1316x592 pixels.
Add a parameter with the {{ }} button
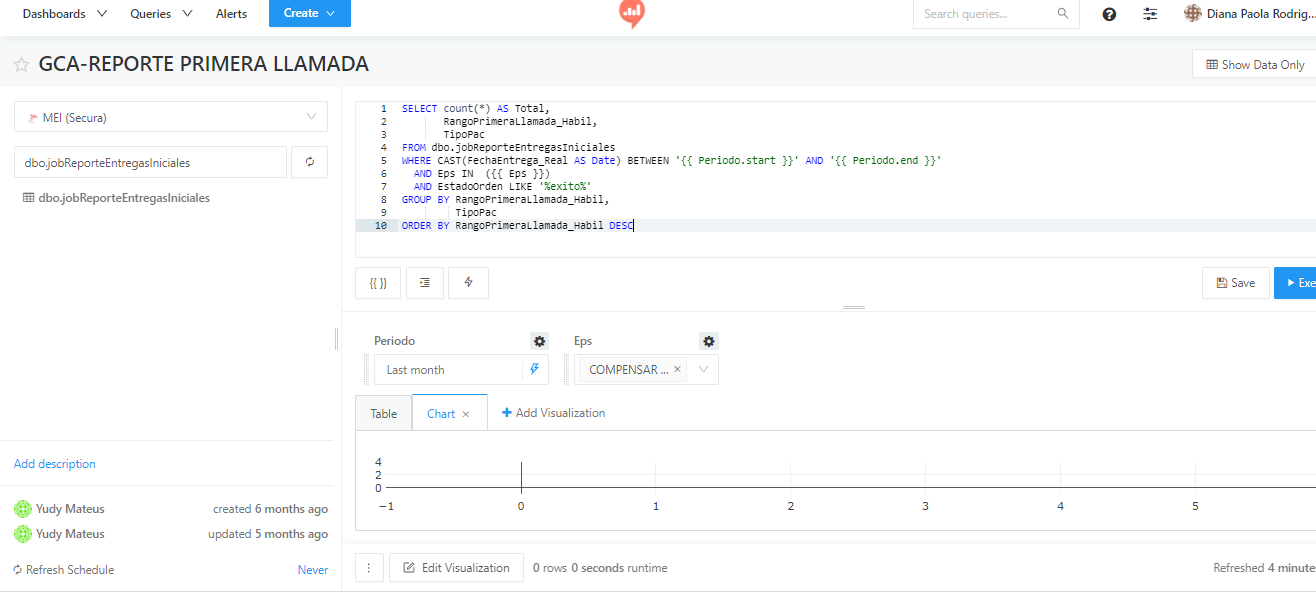[378, 283]
